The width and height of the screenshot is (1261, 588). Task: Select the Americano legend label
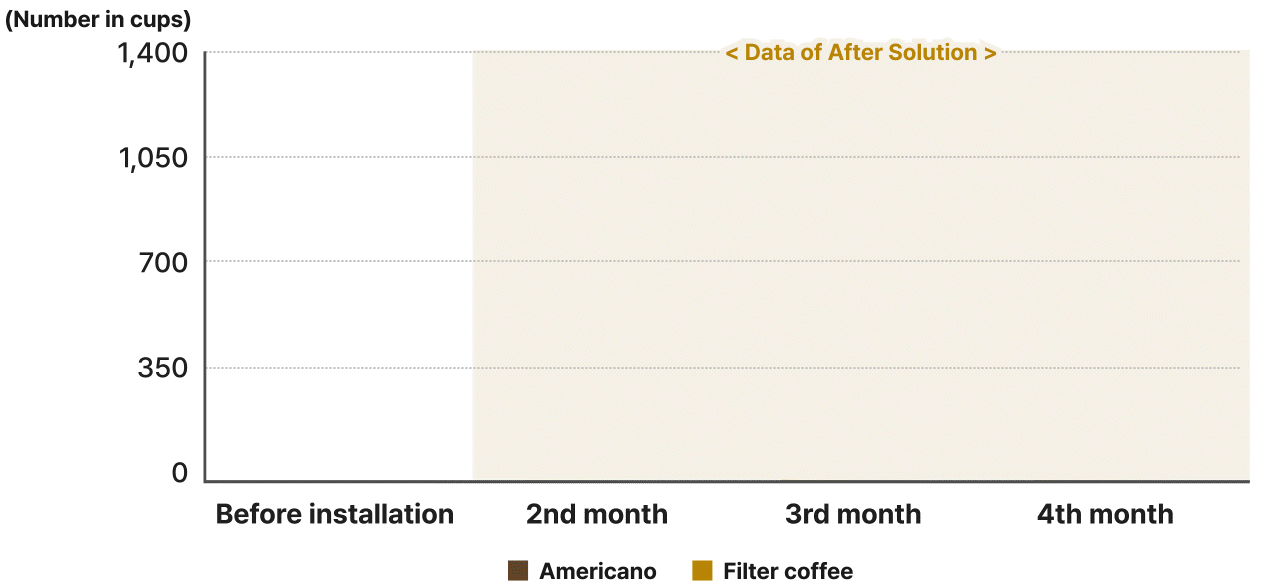coord(598,571)
